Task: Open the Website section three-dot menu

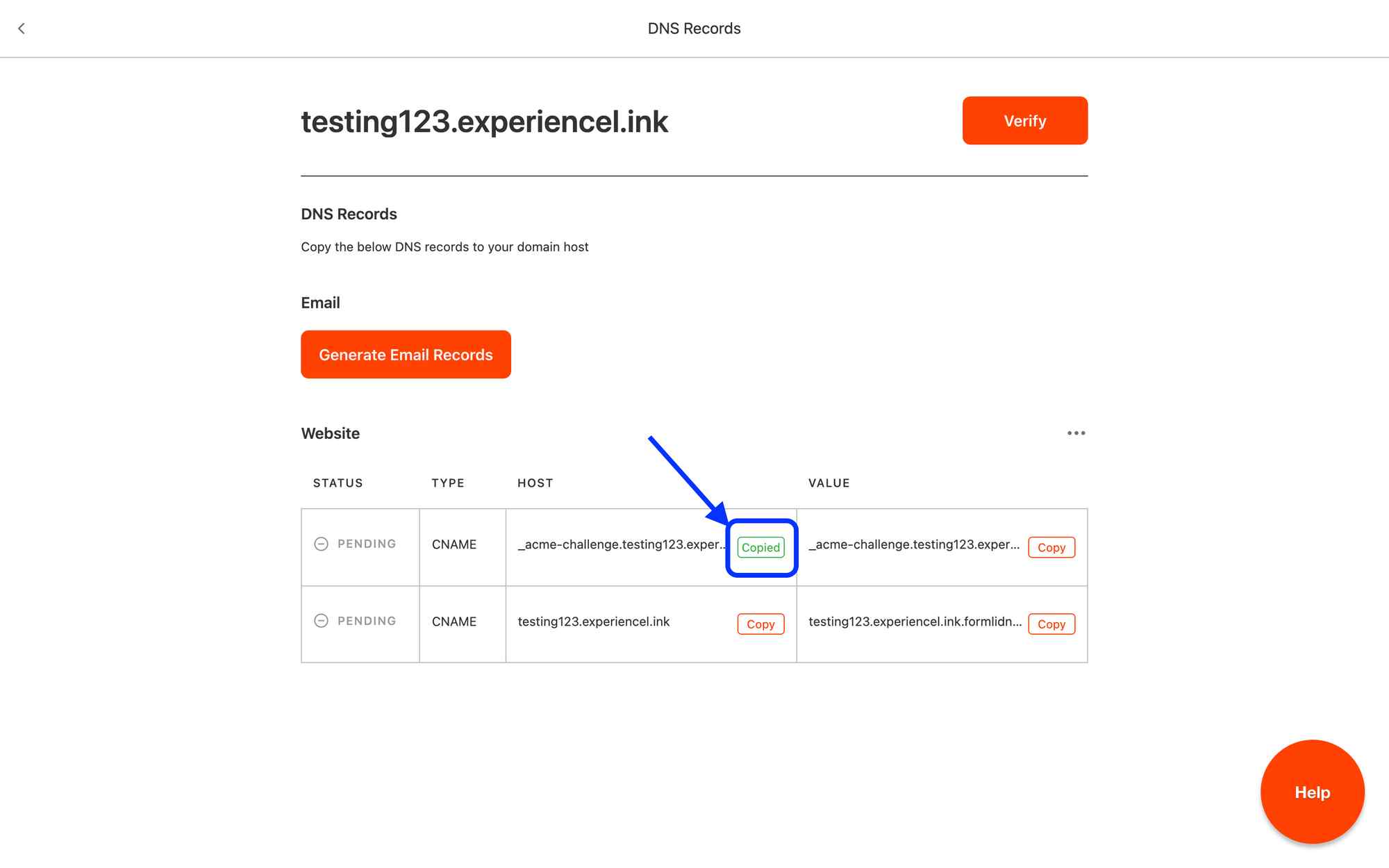Action: coord(1076,433)
